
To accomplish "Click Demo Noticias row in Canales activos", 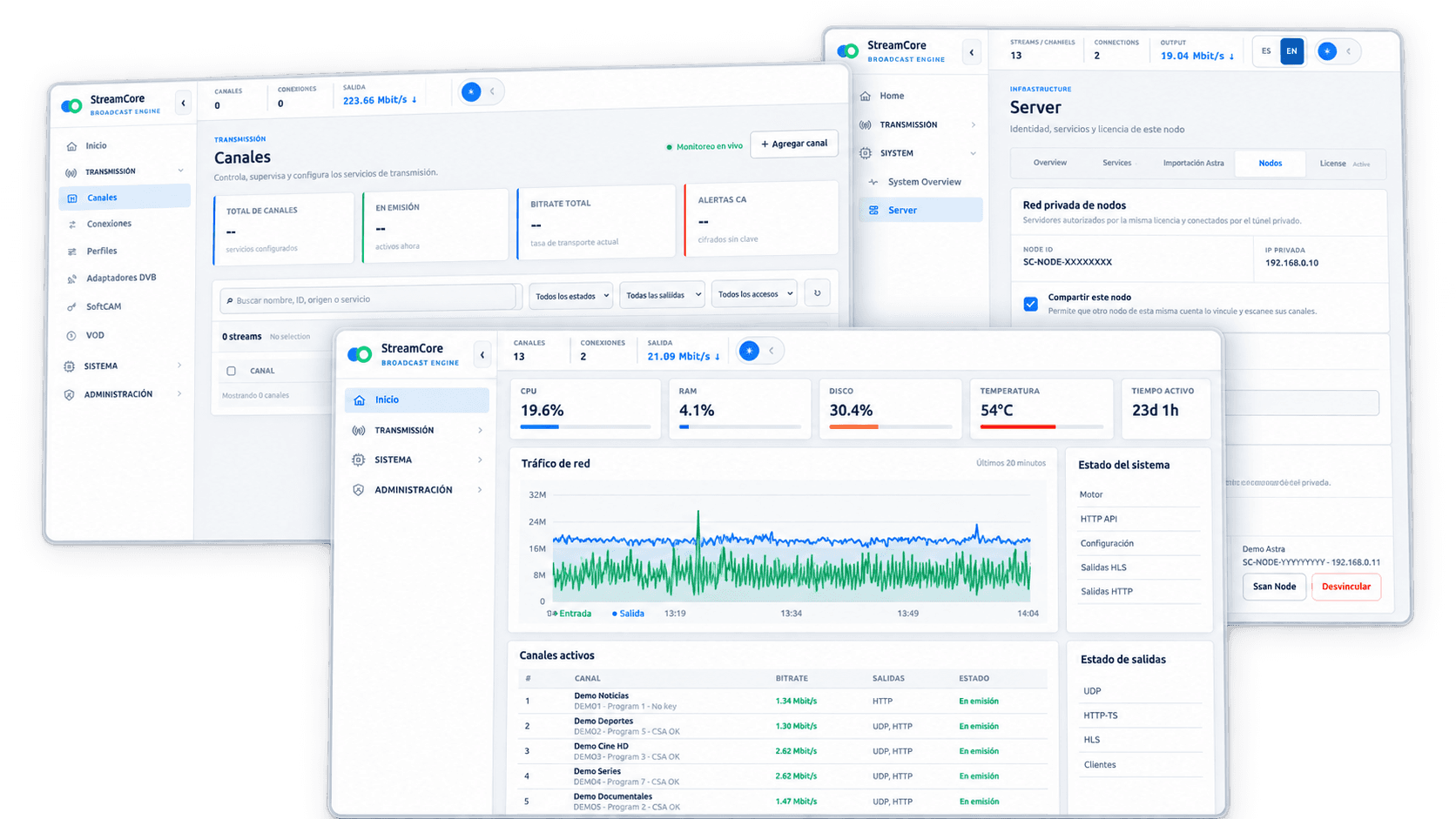I will 783,701.
